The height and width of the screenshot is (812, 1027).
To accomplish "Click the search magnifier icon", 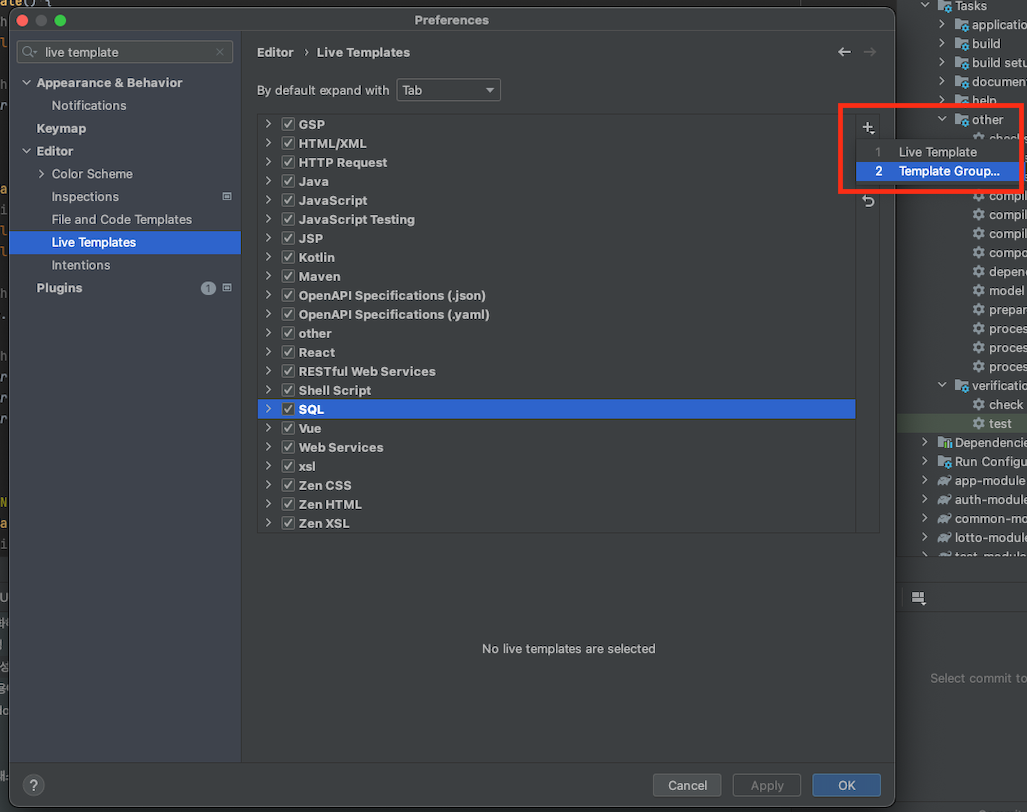I will [x=29, y=52].
